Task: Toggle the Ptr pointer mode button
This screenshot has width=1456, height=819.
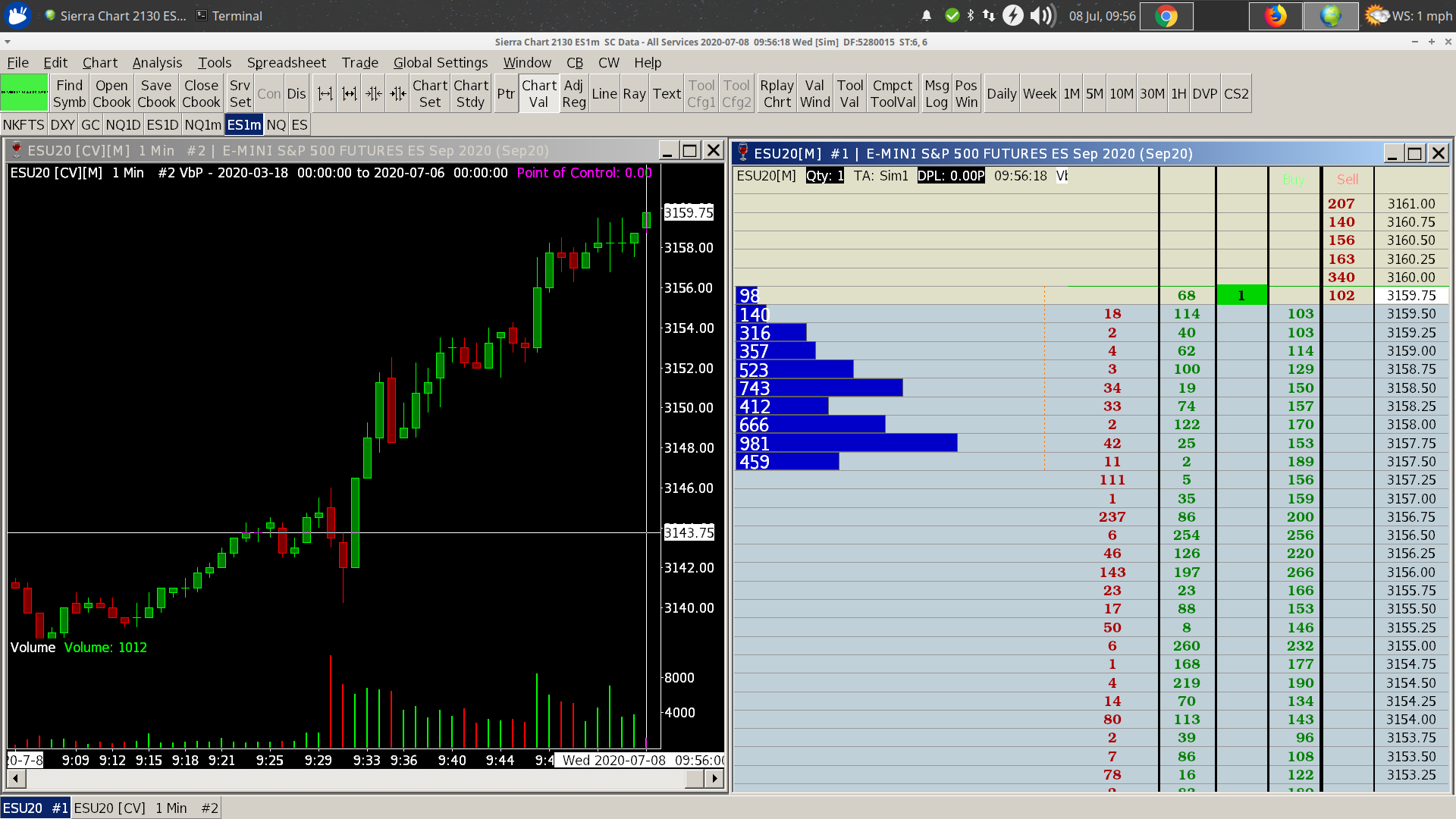Action: [506, 93]
